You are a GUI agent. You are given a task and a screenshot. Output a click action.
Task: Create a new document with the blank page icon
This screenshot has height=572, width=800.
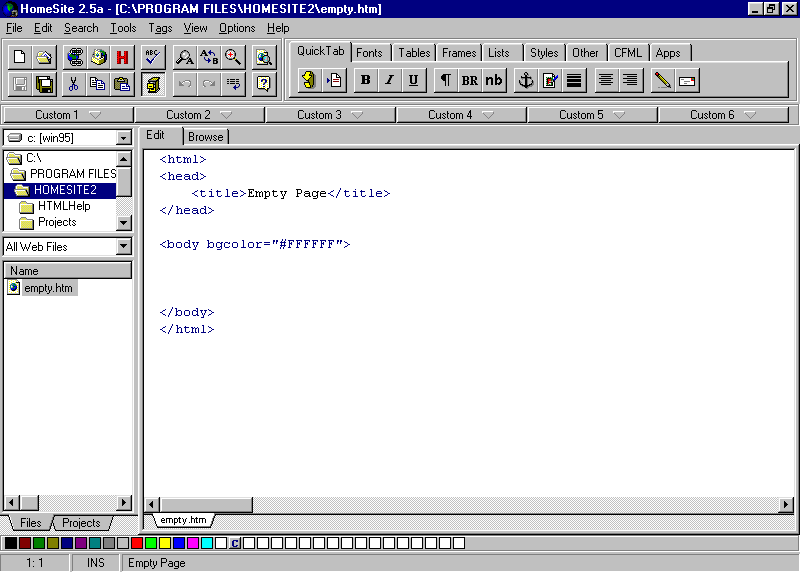click(x=20, y=57)
